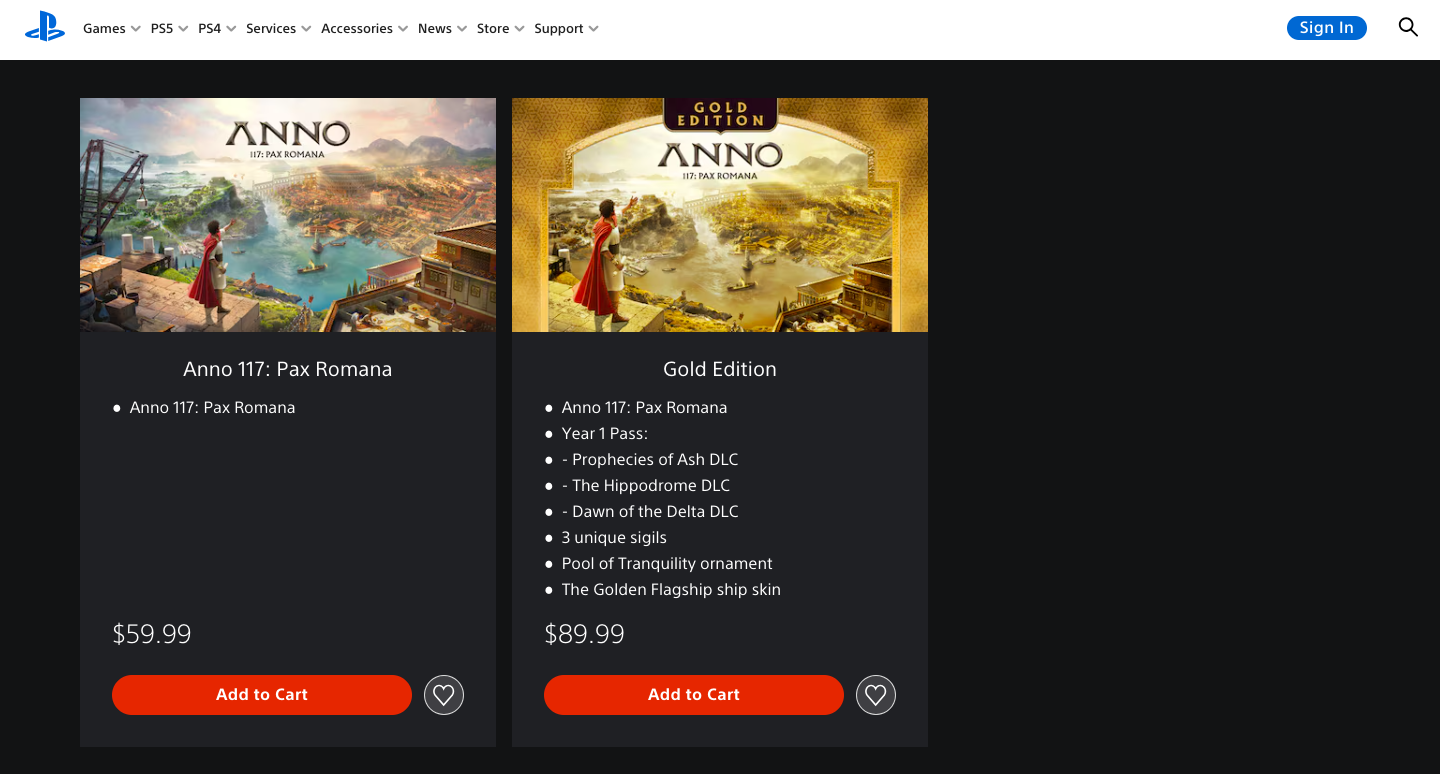Expand the Accessories dropdown

[x=357, y=28]
